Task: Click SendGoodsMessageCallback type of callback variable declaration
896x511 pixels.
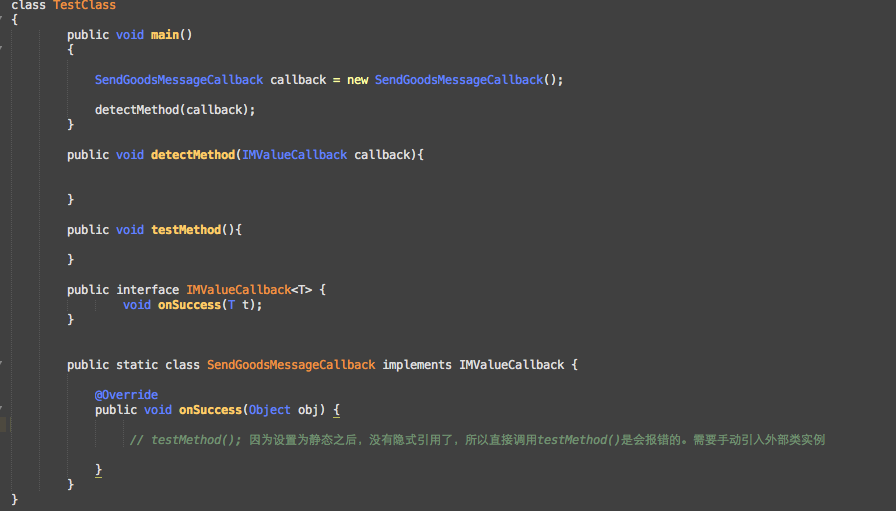Action: pos(179,80)
